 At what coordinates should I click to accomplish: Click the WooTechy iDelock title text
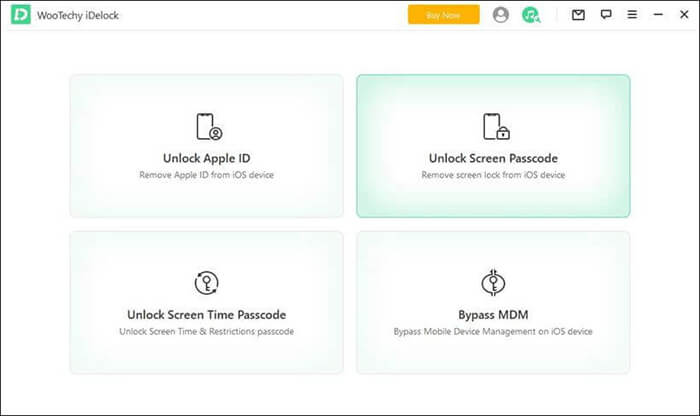click(x=78, y=15)
